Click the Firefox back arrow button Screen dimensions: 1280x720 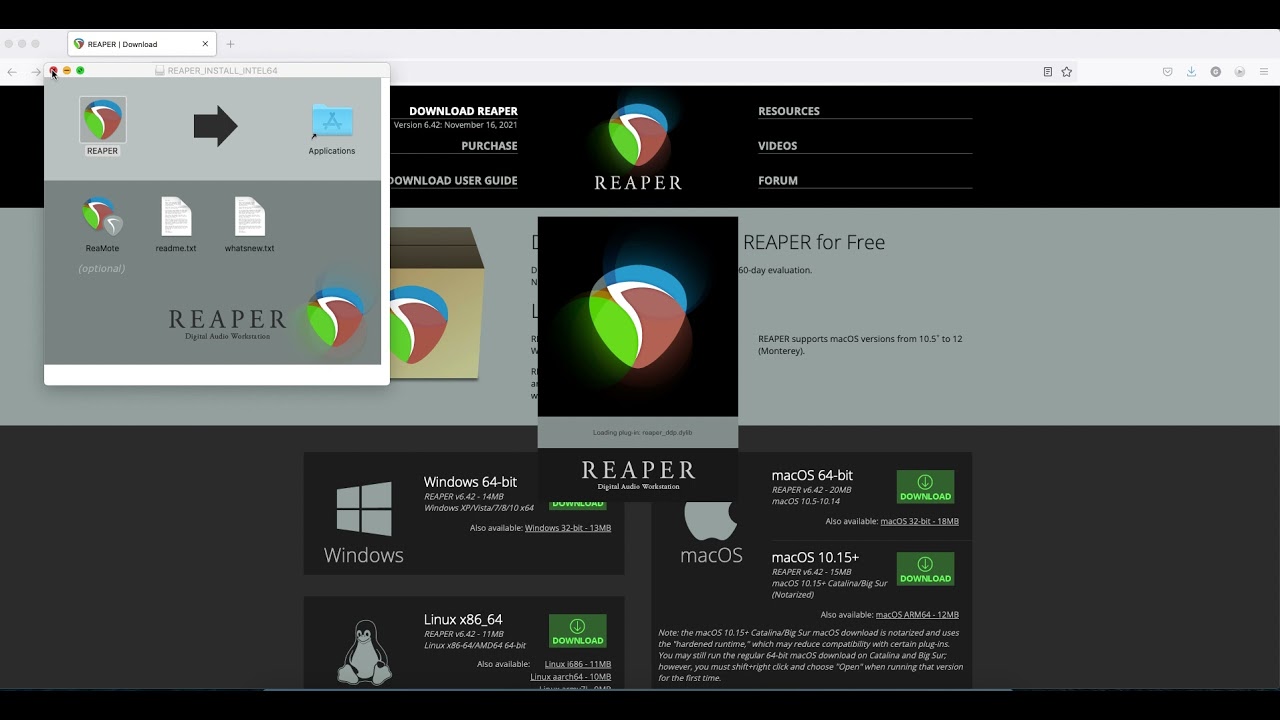coord(12,72)
